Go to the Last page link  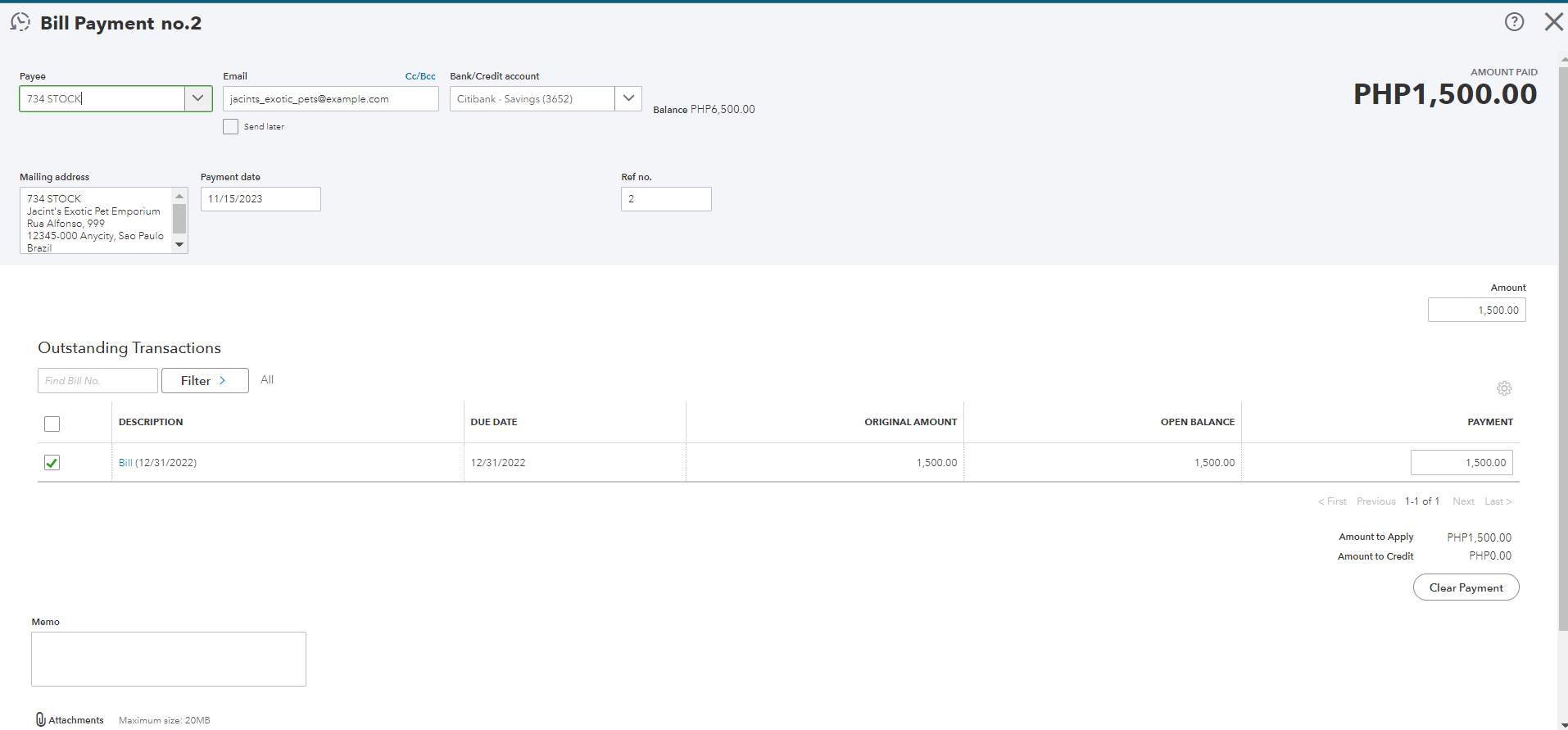(x=1498, y=501)
